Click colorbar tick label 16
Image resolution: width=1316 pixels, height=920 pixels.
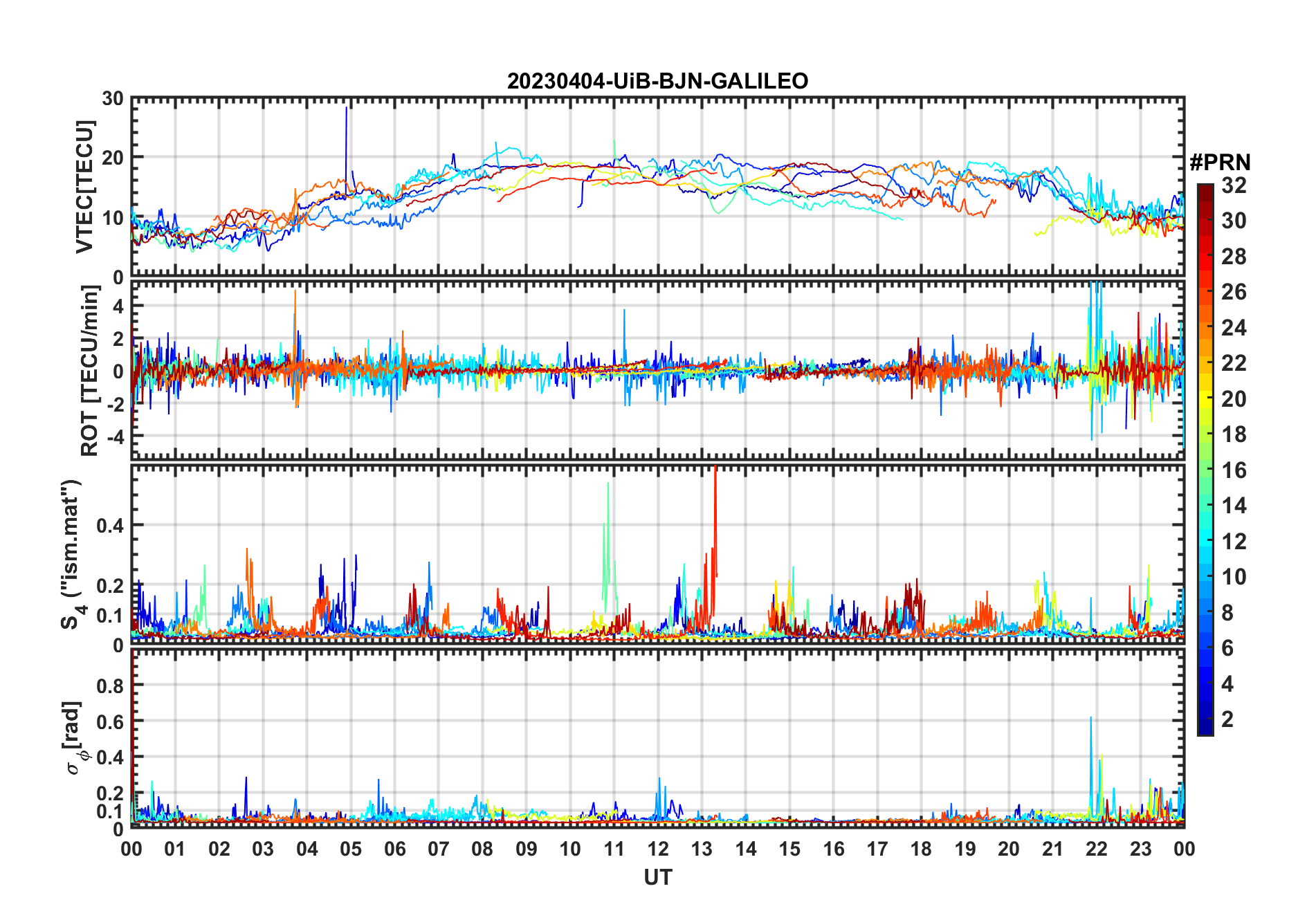coord(1234,470)
